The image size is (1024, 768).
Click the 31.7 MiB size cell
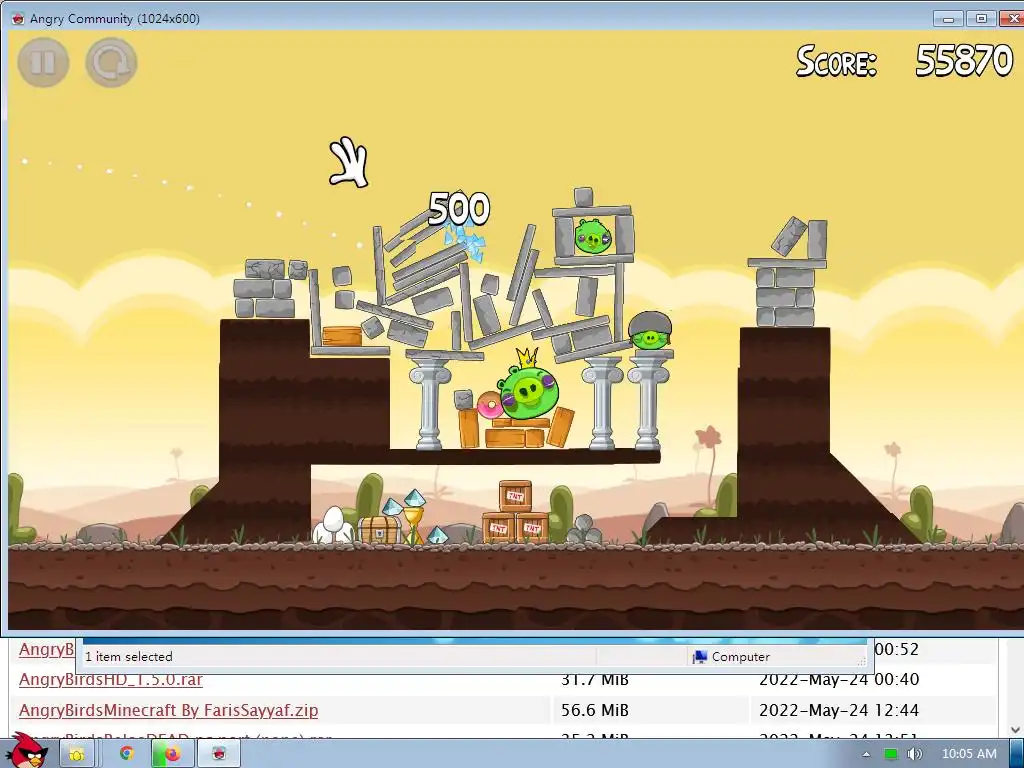tap(595, 679)
